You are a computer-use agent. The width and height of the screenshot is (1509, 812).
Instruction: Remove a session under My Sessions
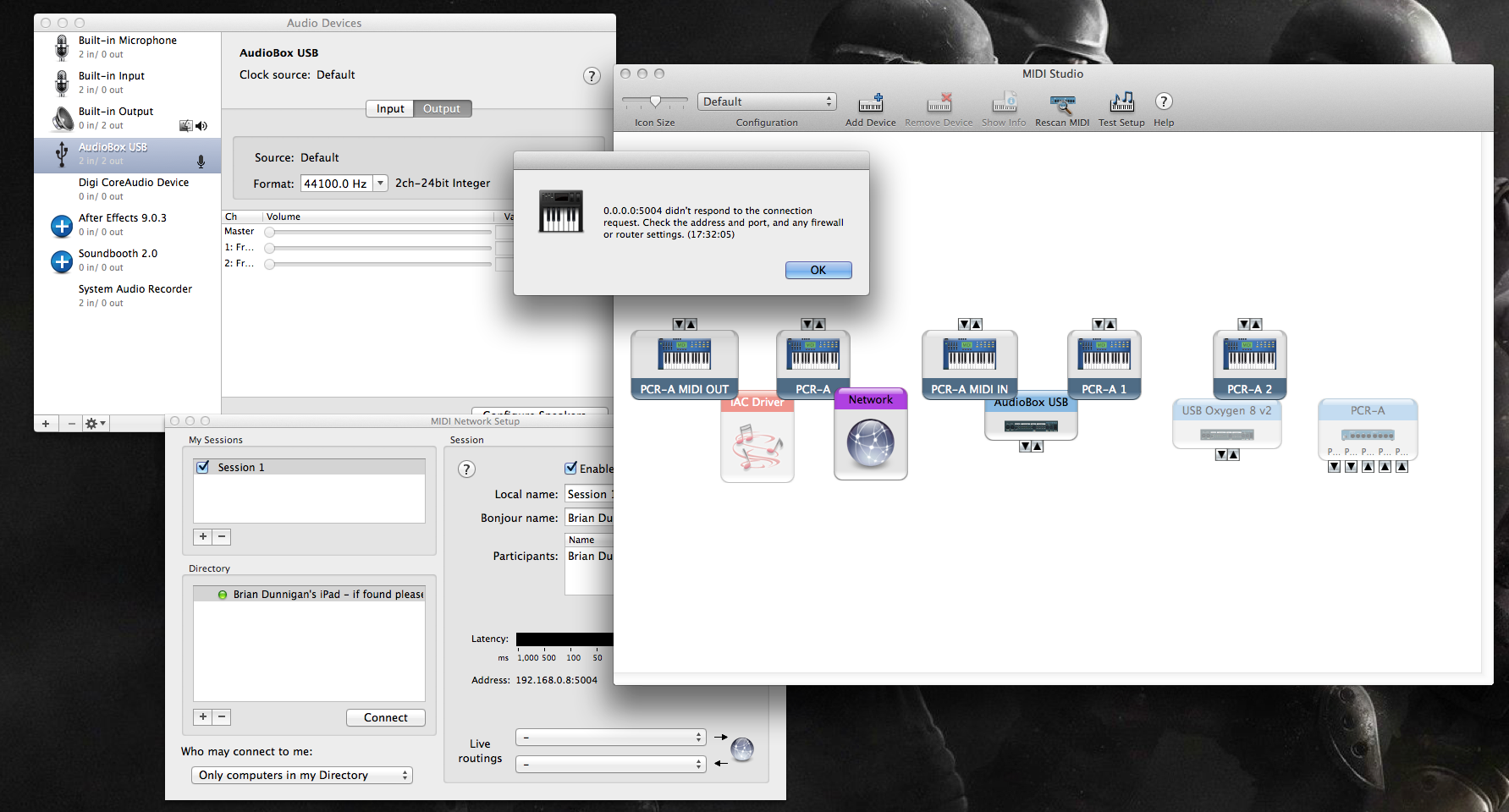(222, 536)
